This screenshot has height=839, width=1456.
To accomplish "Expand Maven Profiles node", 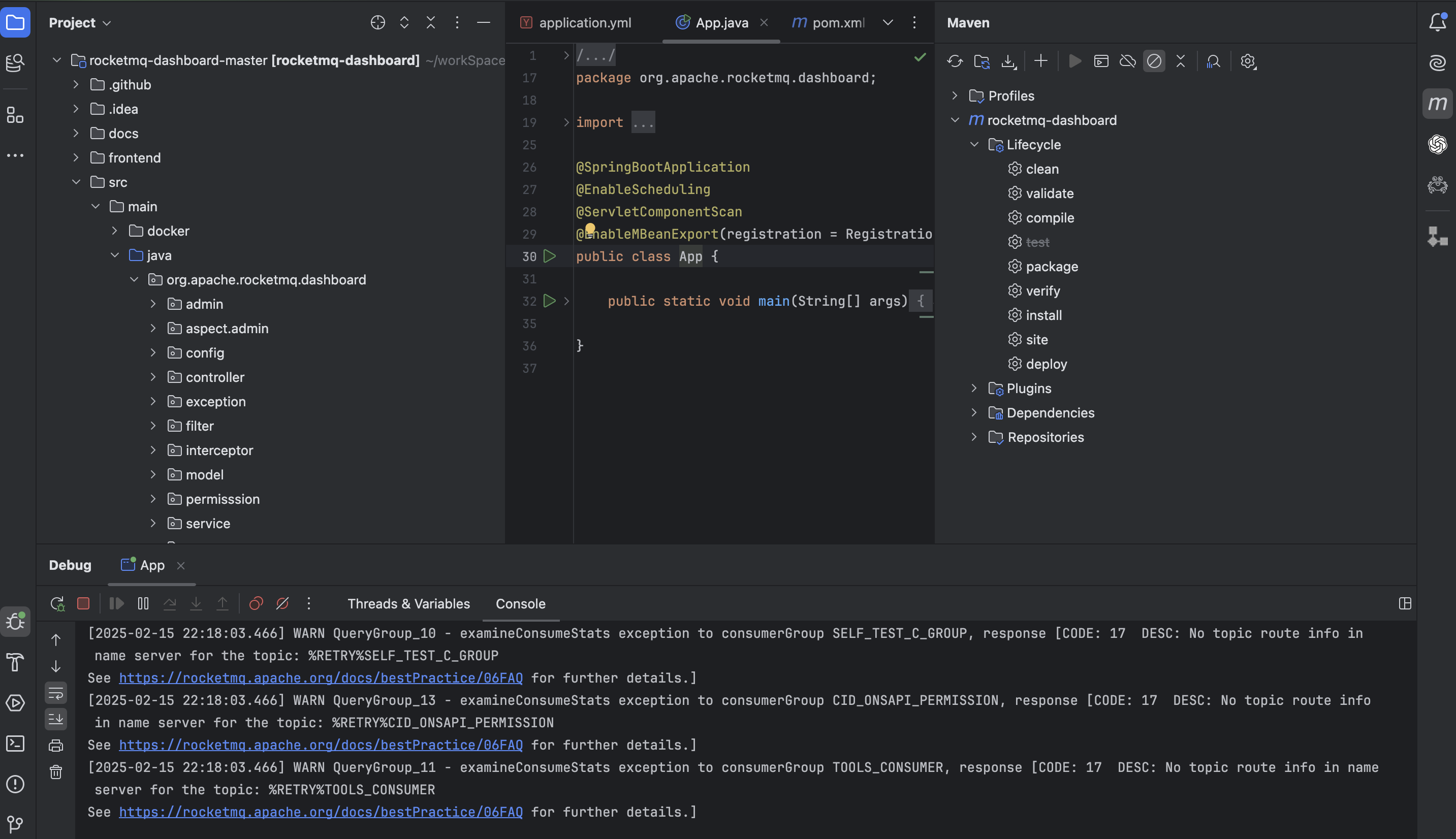I will click(x=955, y=95).
